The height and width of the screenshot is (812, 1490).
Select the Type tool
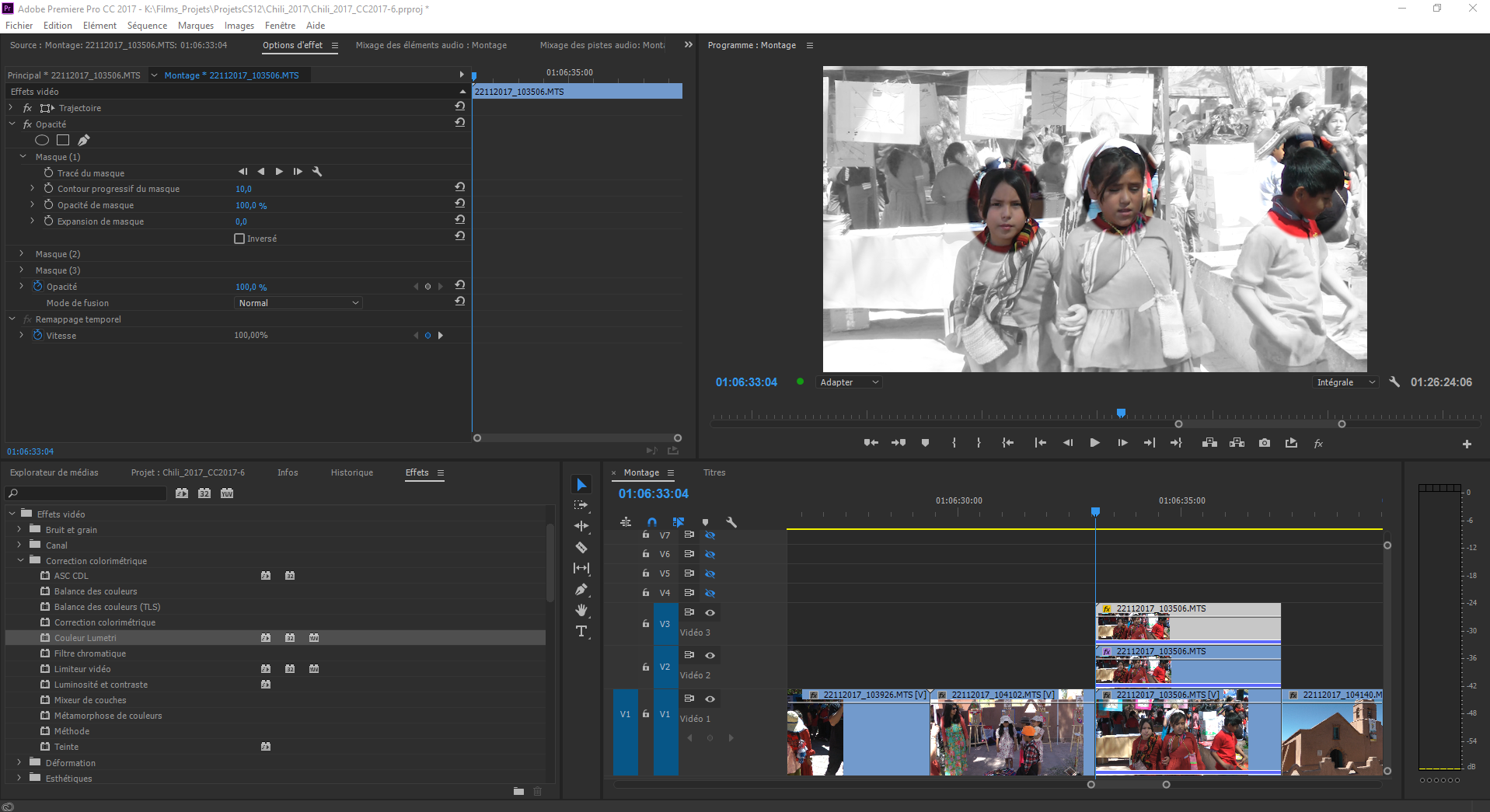tap(581, 632)
